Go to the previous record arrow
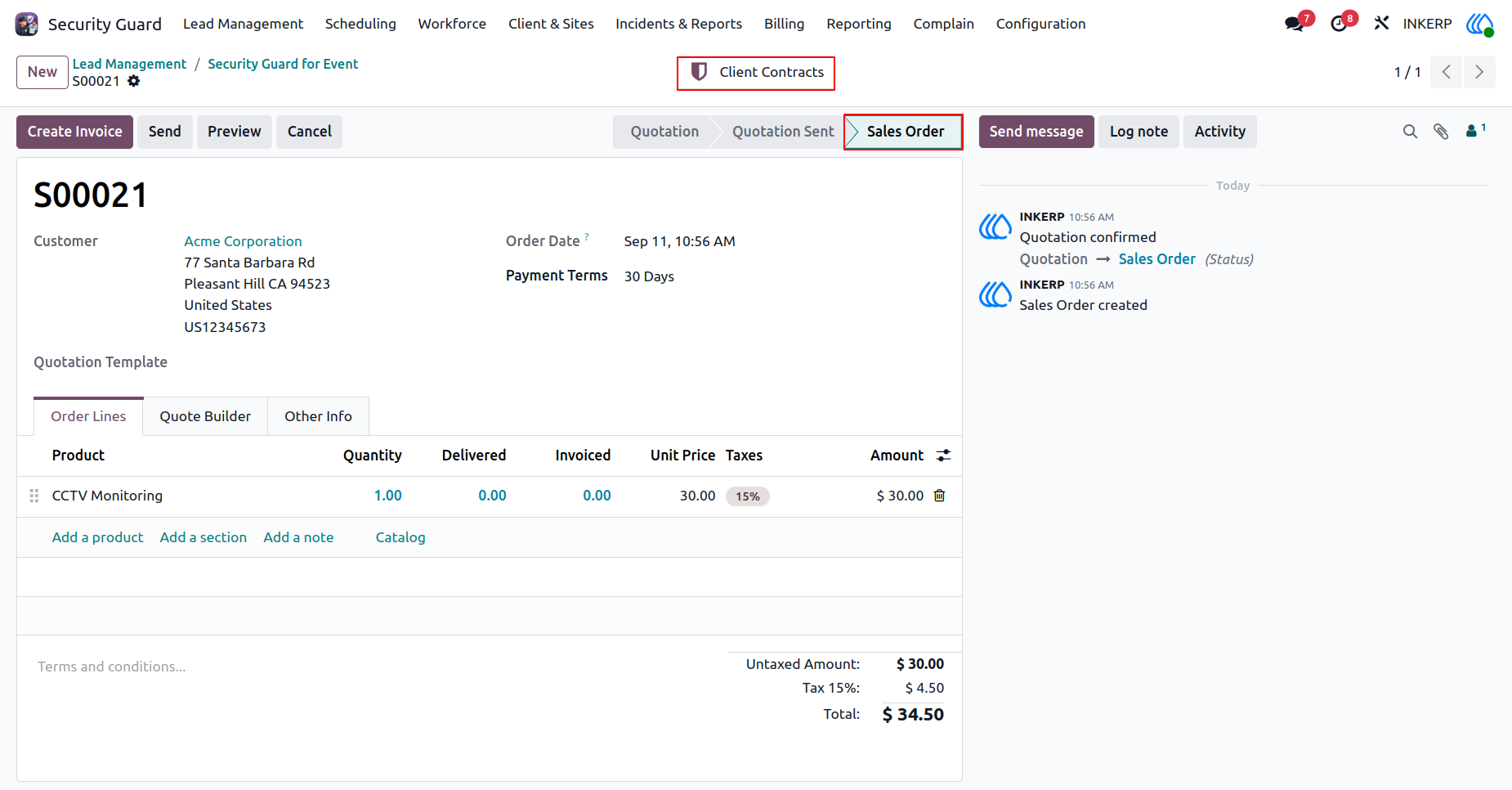The width and height of the screenshot is (1512, 790). click(x=1447, y=72)
